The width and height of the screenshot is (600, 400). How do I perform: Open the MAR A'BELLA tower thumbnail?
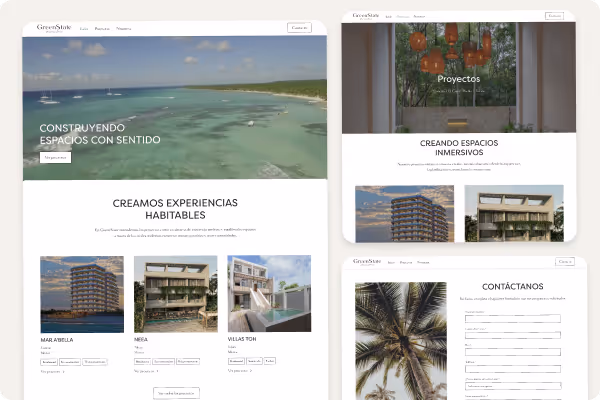click(x=82, y=294)
